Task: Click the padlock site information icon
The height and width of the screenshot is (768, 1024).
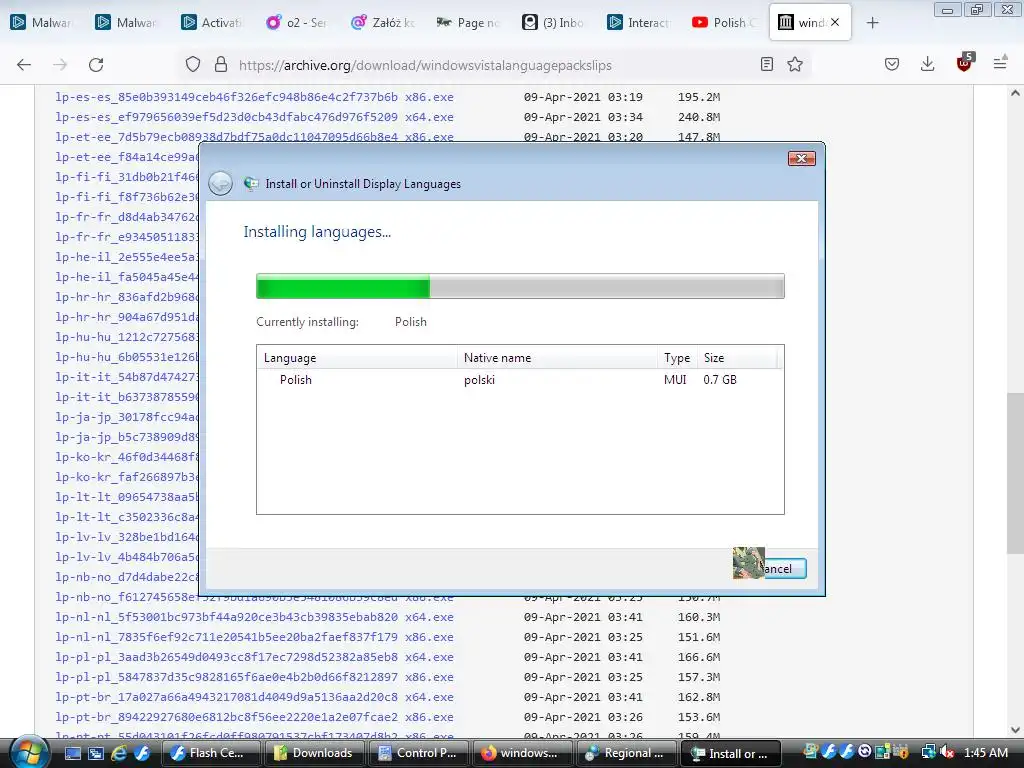Action: 221,65
